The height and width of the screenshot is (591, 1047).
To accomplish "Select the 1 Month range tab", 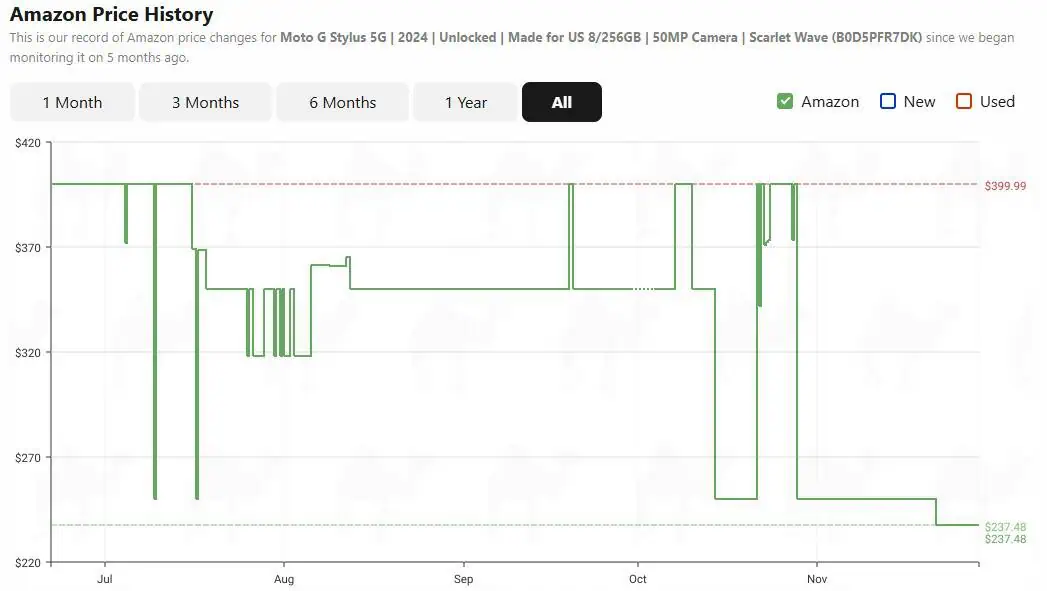I will pyautogui.click(x=72, y=102).
